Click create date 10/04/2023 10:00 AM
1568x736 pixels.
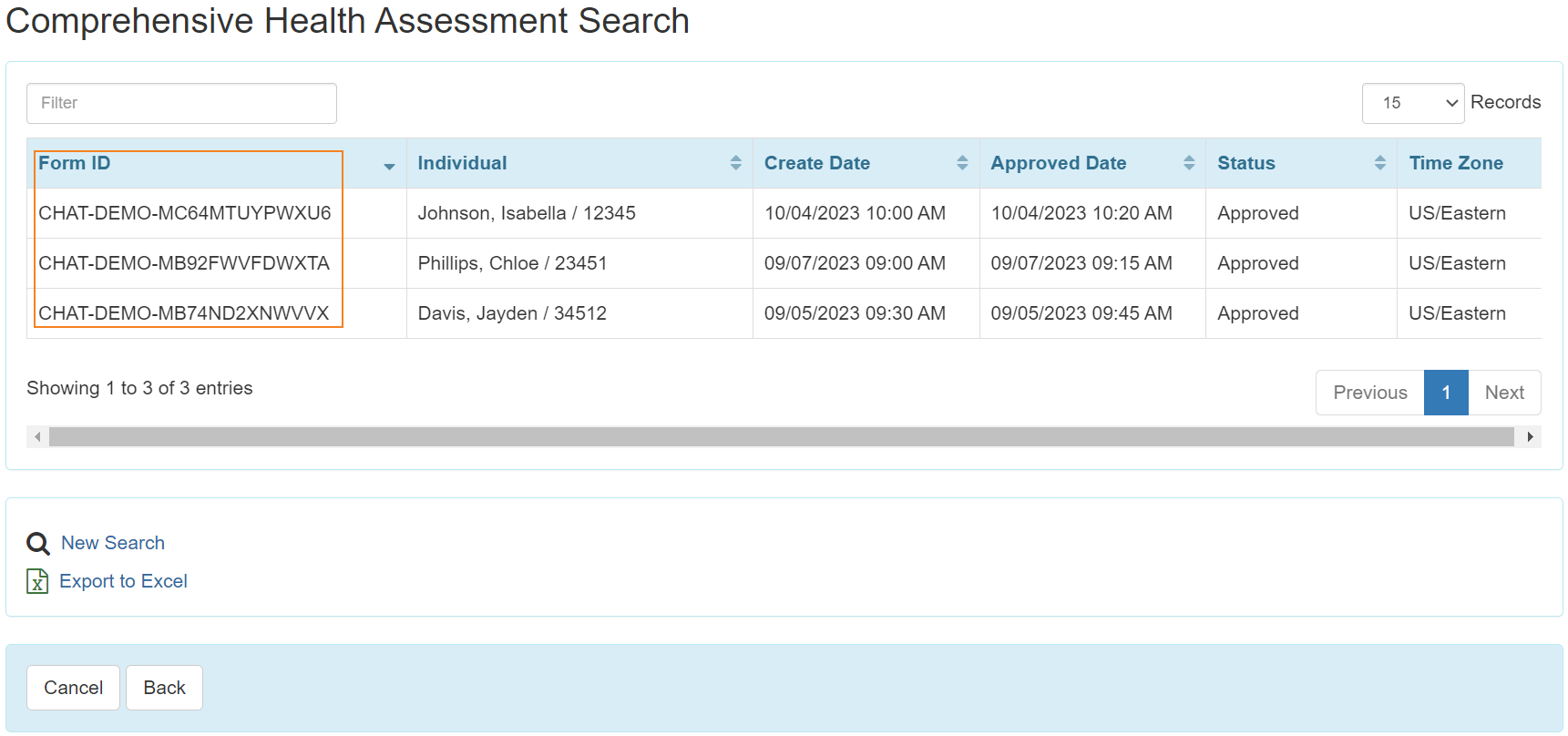tap(855, 213)
